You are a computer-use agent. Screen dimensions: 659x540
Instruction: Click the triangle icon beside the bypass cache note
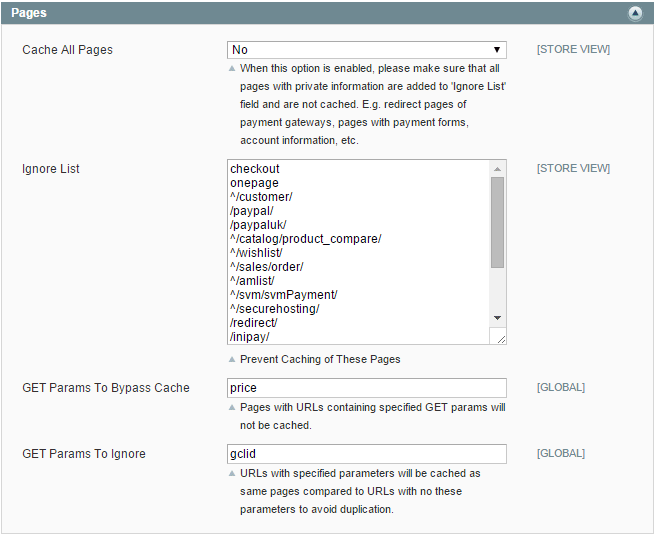tap(233, 408)
